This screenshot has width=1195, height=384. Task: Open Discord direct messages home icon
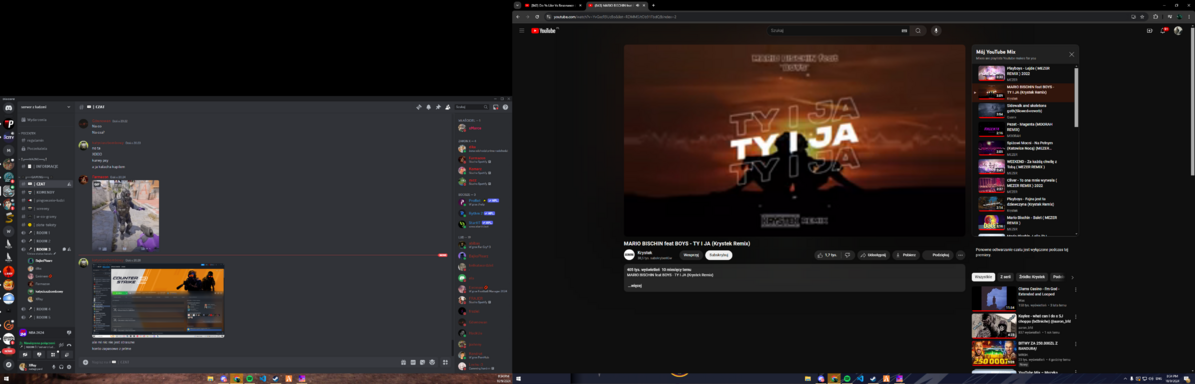(x=8, y=108)
